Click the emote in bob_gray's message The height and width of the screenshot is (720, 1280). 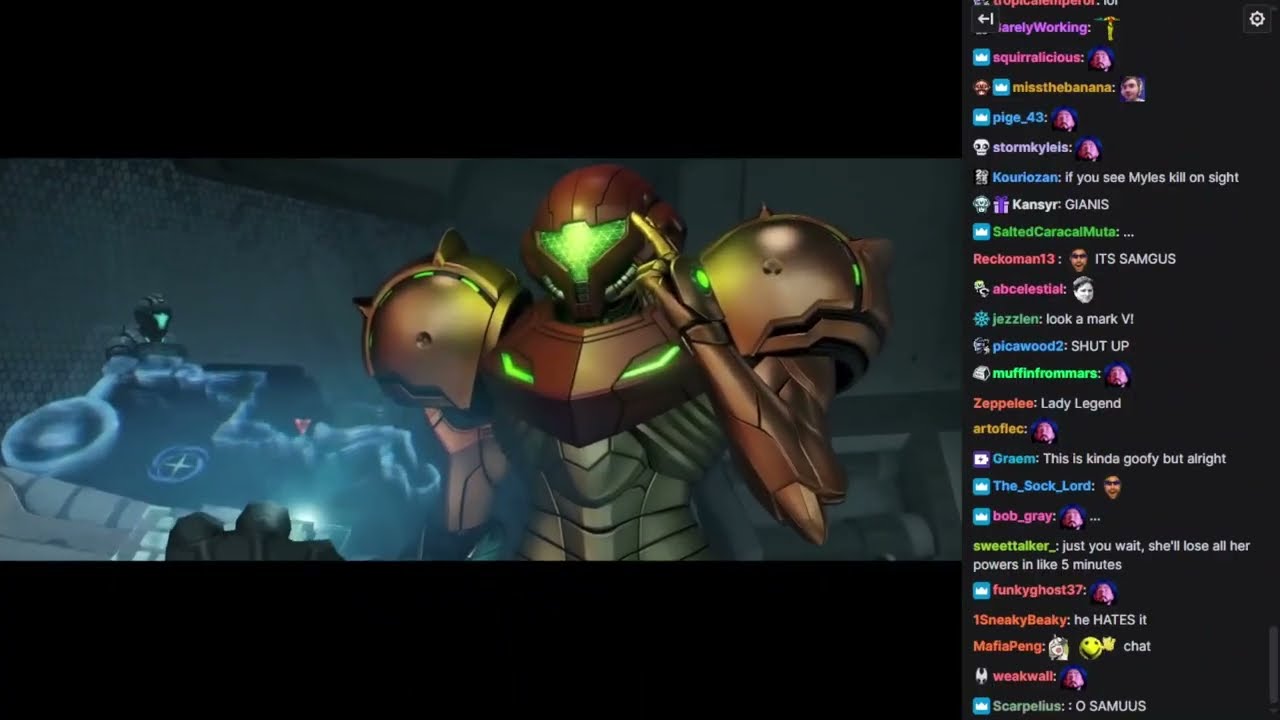pos(1072,517)
